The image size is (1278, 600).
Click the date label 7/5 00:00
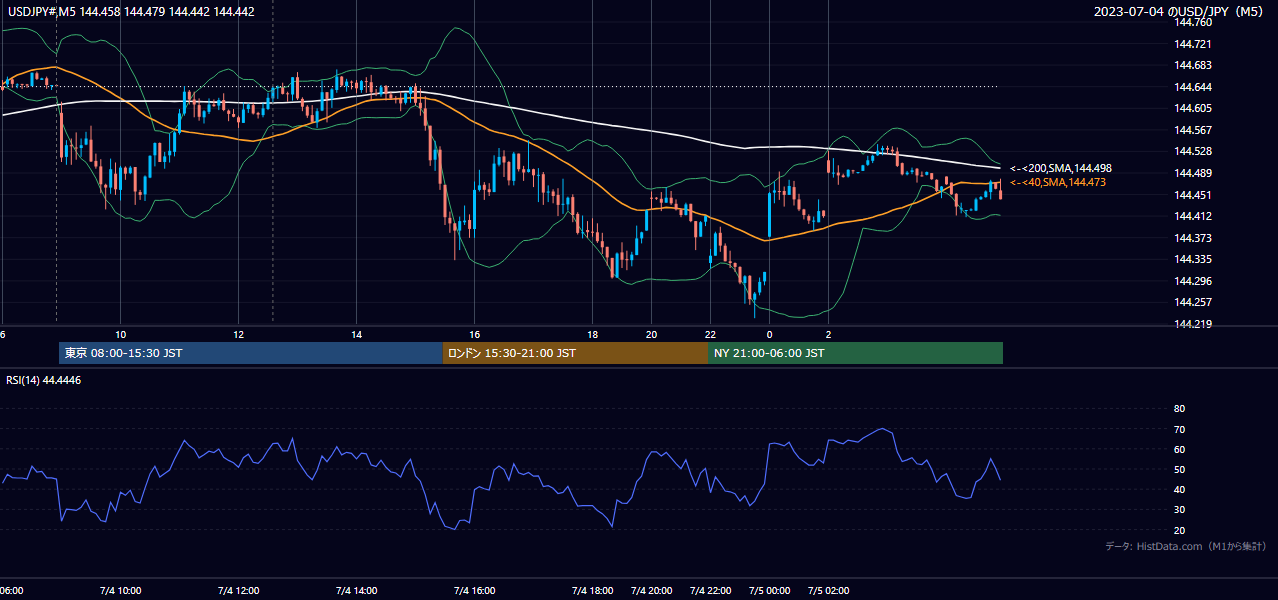tap(770, 591)
